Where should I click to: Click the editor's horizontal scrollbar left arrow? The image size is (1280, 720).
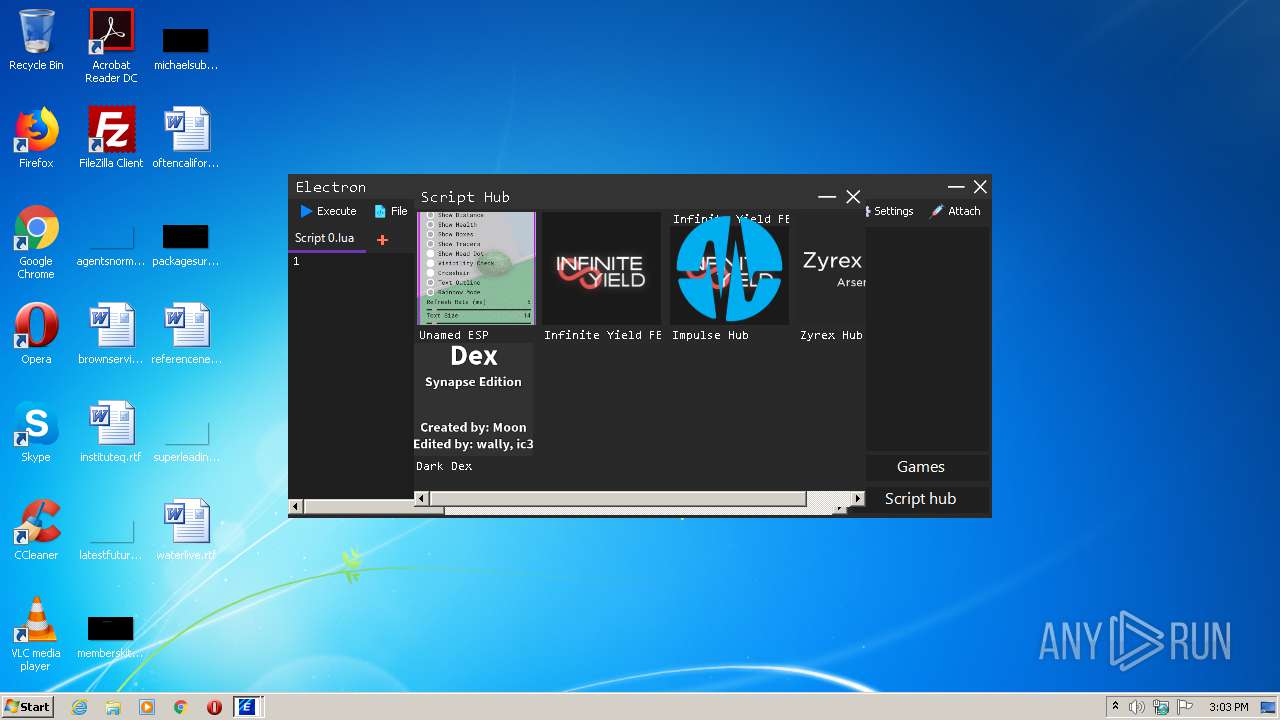(295, 508)
